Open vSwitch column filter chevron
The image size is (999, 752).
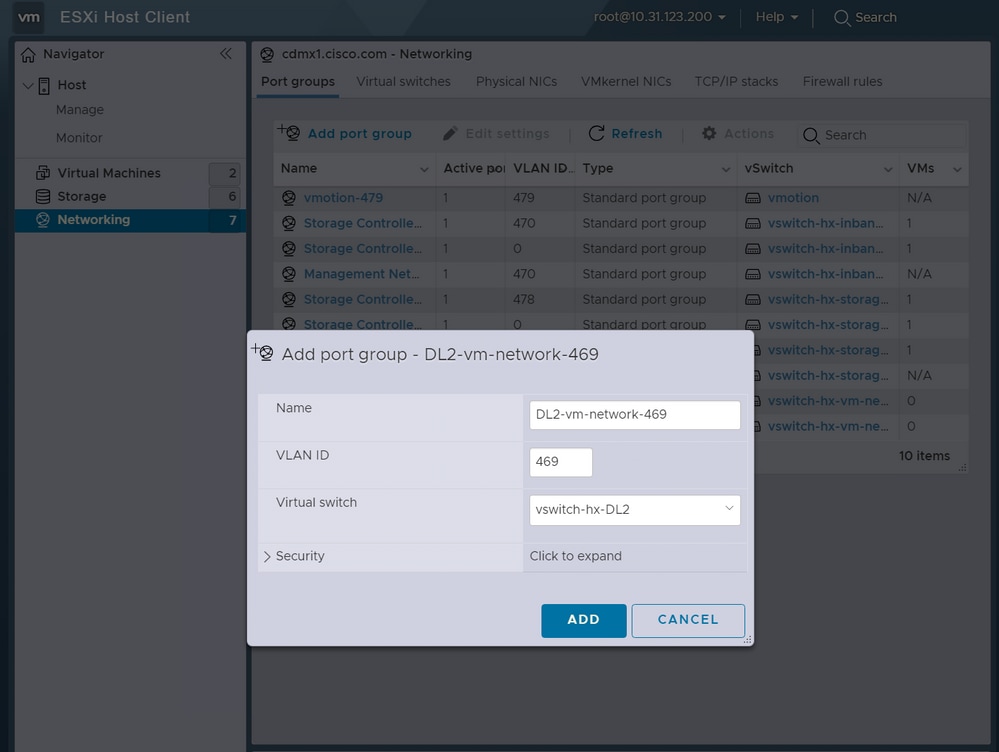888,169
